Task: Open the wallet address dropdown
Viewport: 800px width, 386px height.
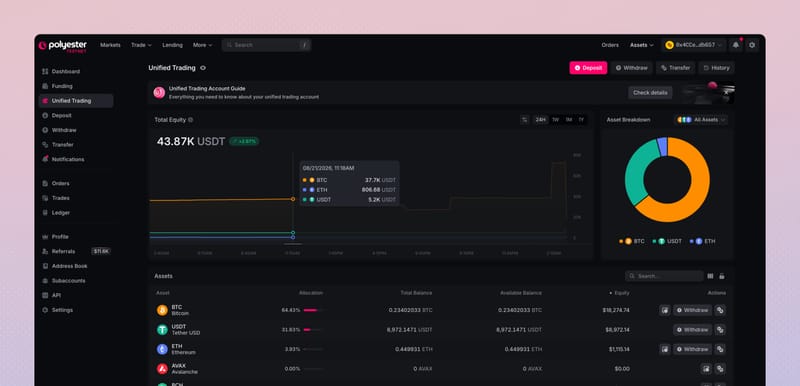Action: pyautogui.click(x=693, y=45)
